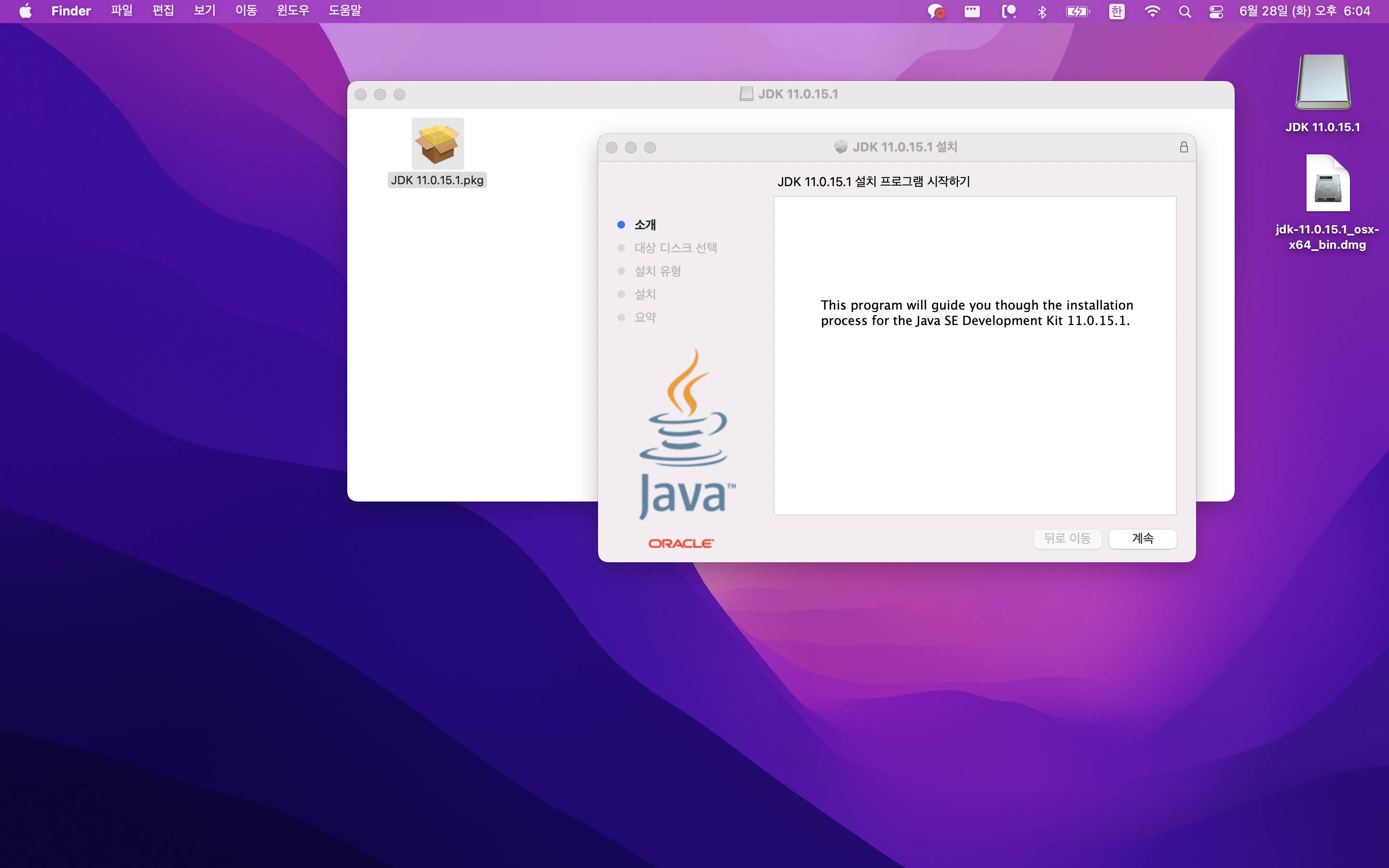1389x868 pixels.
Task: Open Spotlight search magnifier icon
Action: [1185, 12]
